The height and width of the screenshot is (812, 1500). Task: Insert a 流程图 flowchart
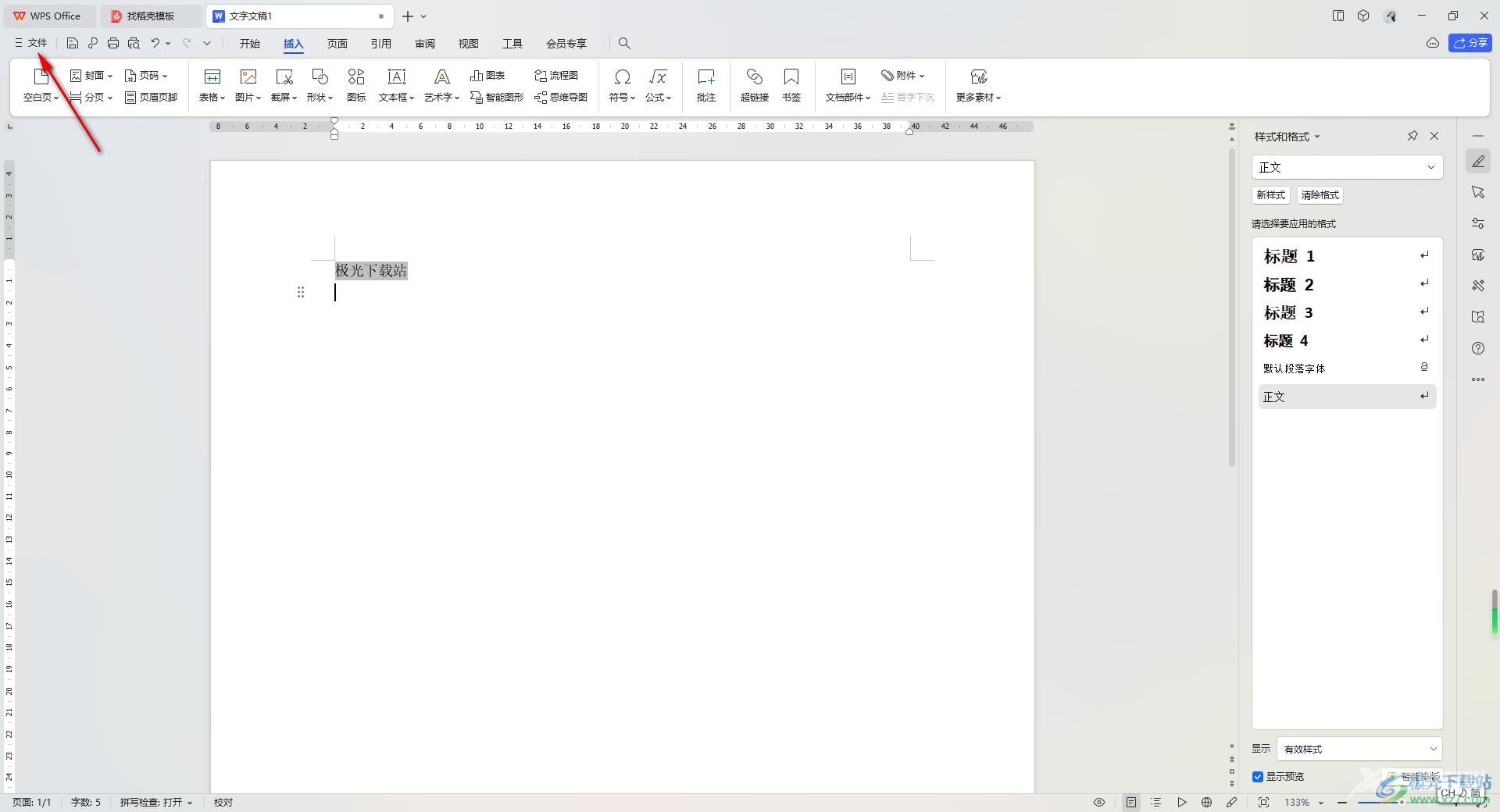[556, 76]
